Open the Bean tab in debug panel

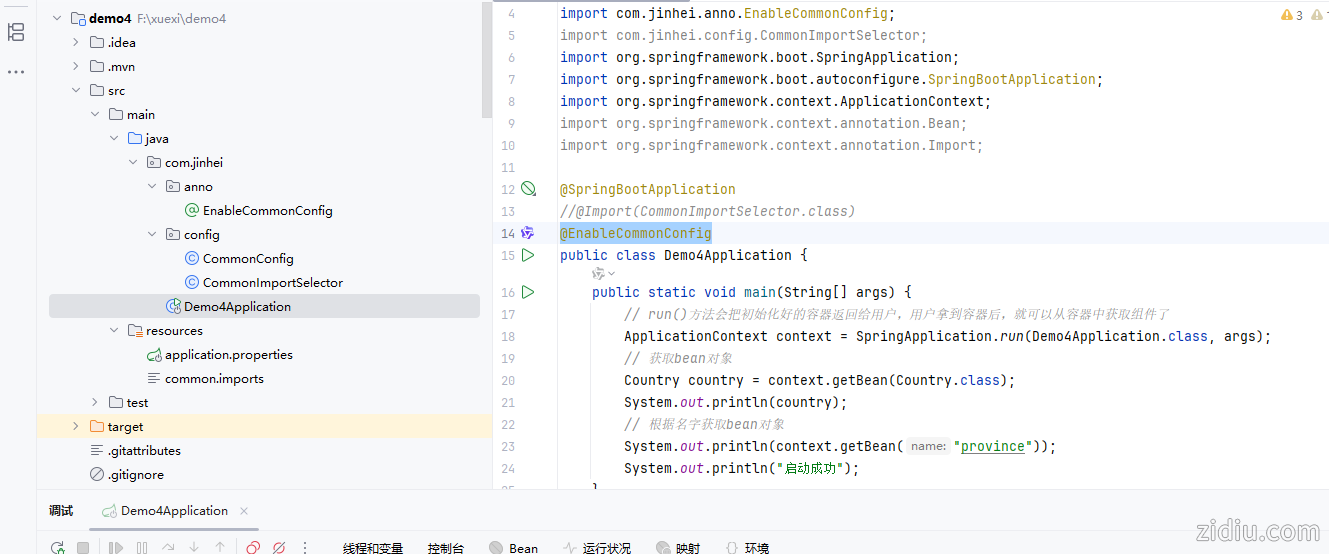pyautogui.click(x=514, y=548)
